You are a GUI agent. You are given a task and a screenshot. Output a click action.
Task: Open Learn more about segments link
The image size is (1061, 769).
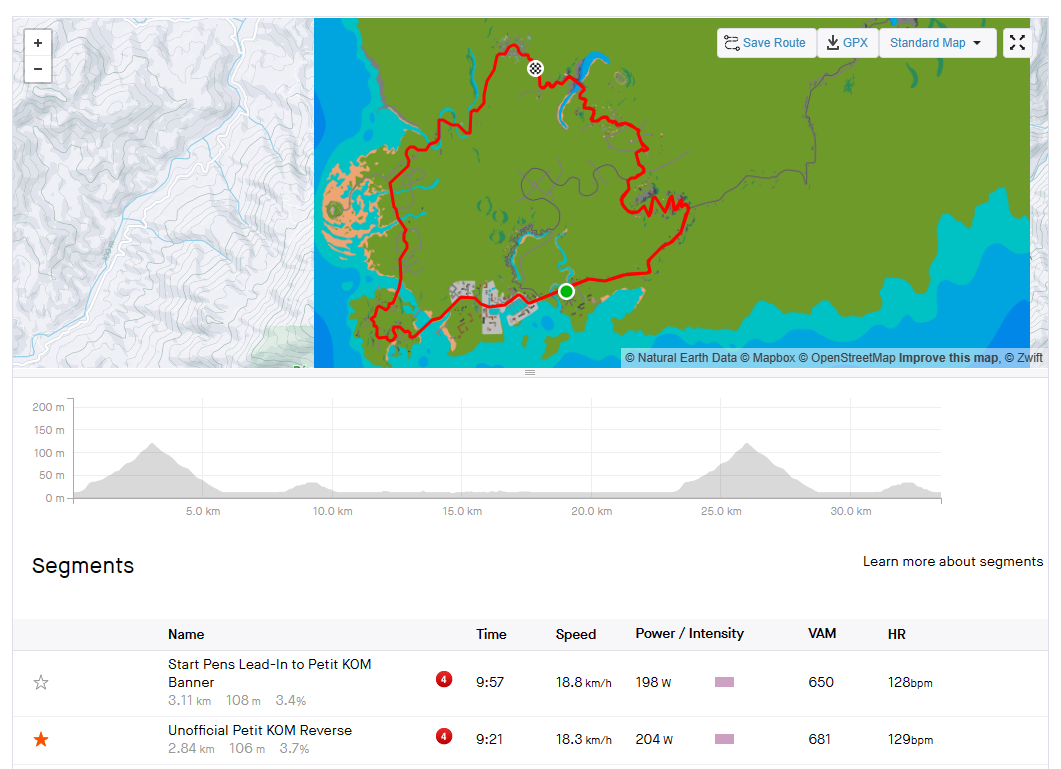953,561
